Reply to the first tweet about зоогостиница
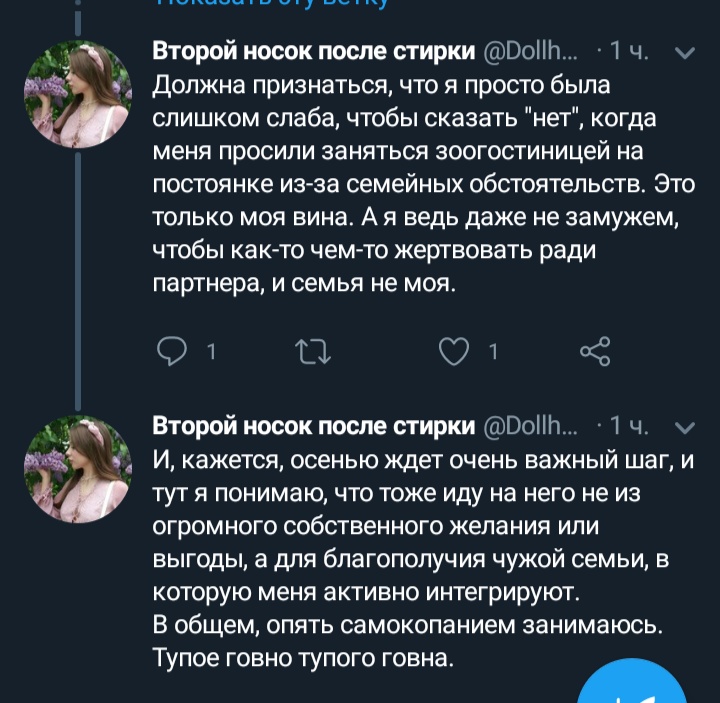The width and height of the screenshot is (720, 703). [176, 350]
